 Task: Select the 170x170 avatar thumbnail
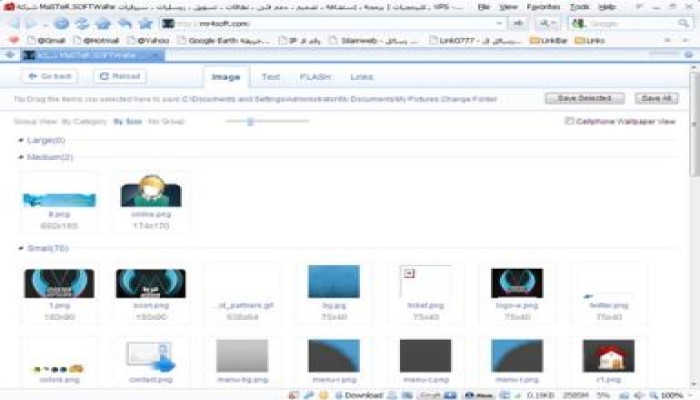pos(151,191)
